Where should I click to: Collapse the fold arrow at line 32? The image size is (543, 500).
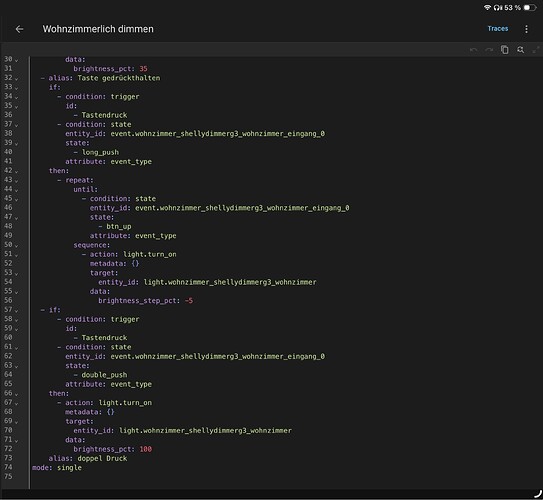[x=16, y=79]
